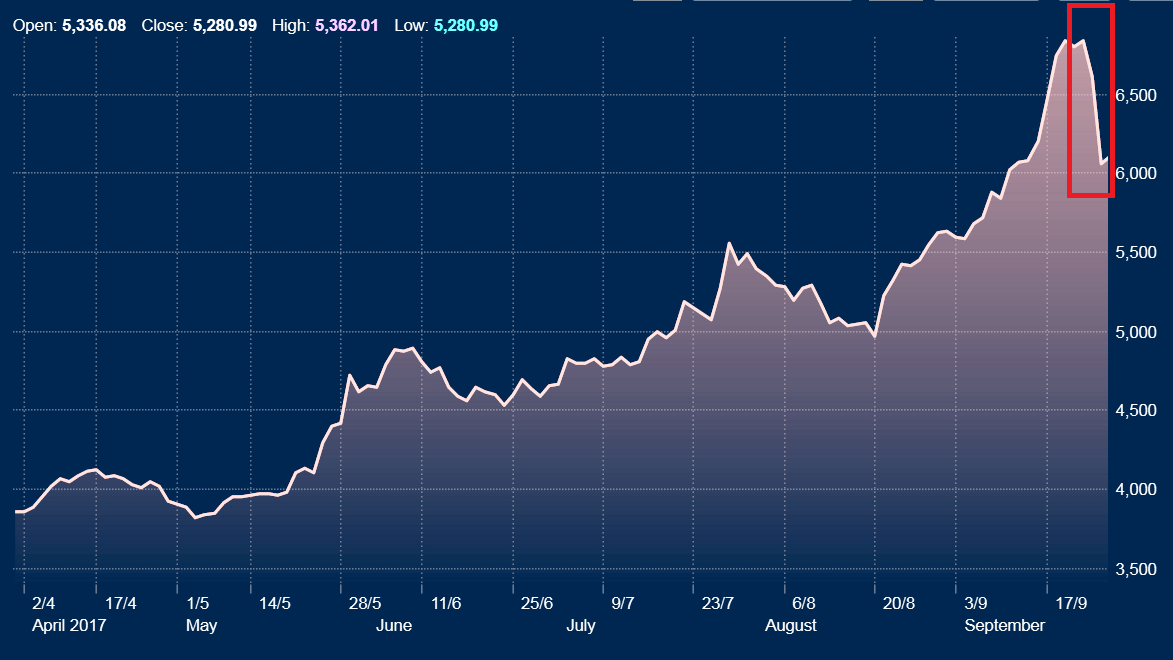The height and width of the screenshot is (660, 1173).
Task: Click the 20/8 date tick label
Action: (x=899, y=603)
